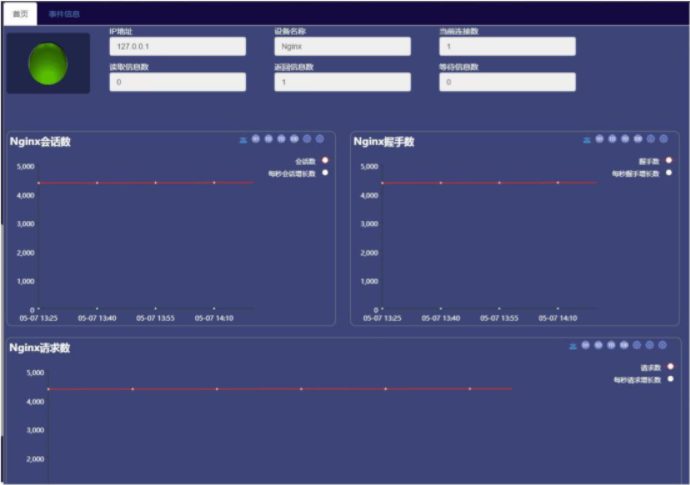
Task: Click the download icon on Nginx会话数 chart
Action: [243, 140]
